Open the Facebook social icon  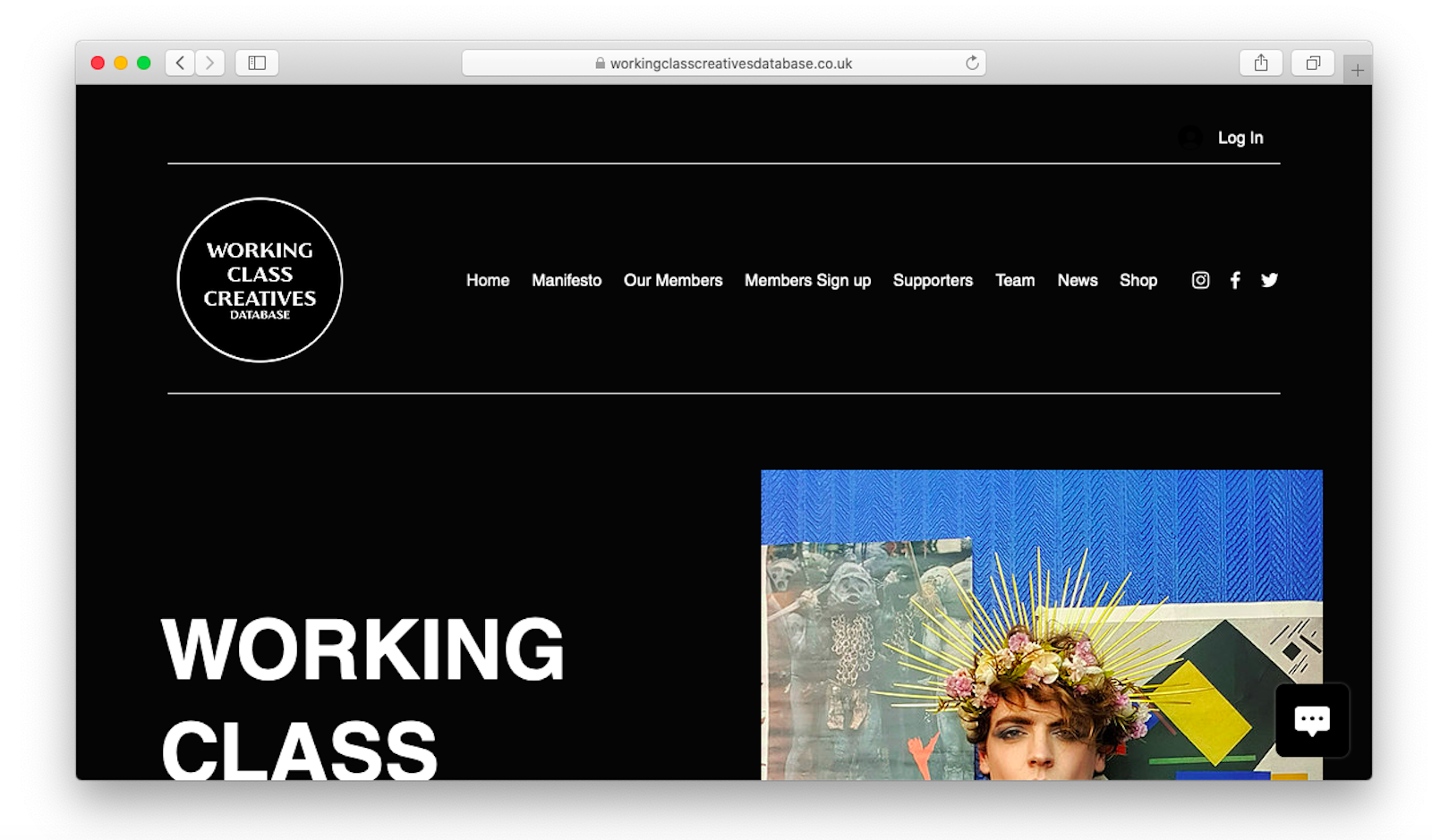(x=1235, y=280)
